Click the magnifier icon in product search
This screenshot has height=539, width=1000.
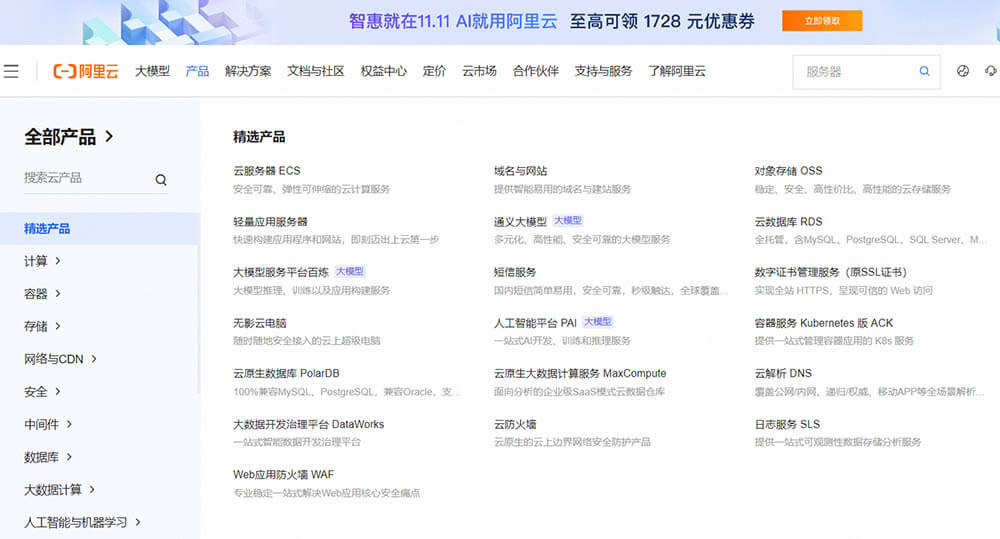pos(161,180)
